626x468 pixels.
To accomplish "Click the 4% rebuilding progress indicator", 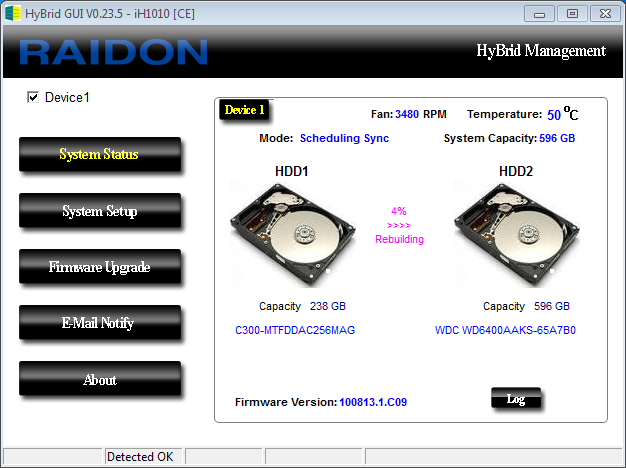I will coord(399,211).
